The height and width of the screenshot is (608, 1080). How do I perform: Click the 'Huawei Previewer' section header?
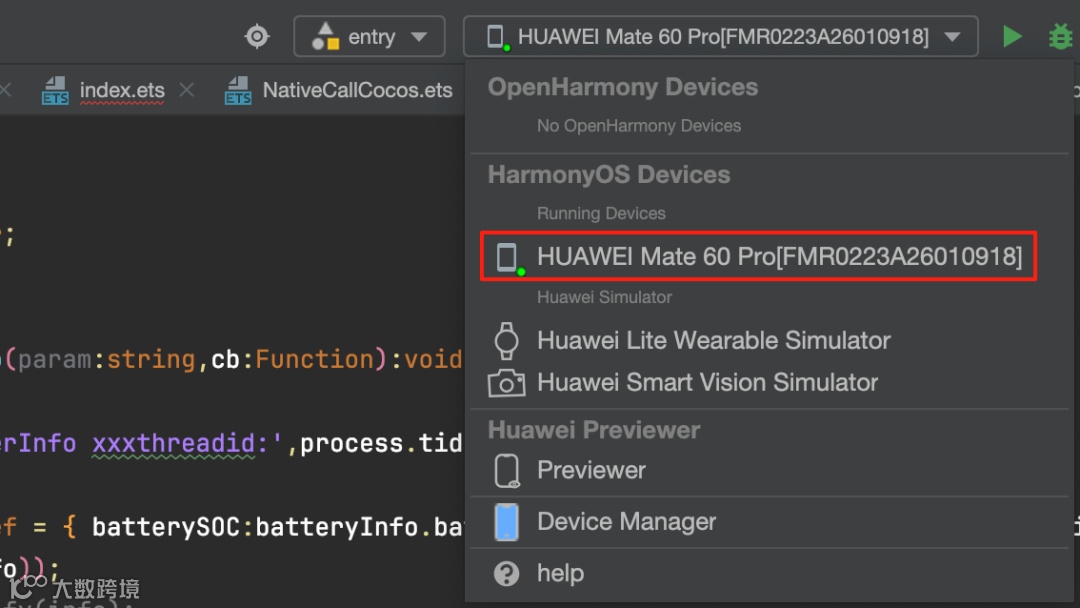pos(594,430)
